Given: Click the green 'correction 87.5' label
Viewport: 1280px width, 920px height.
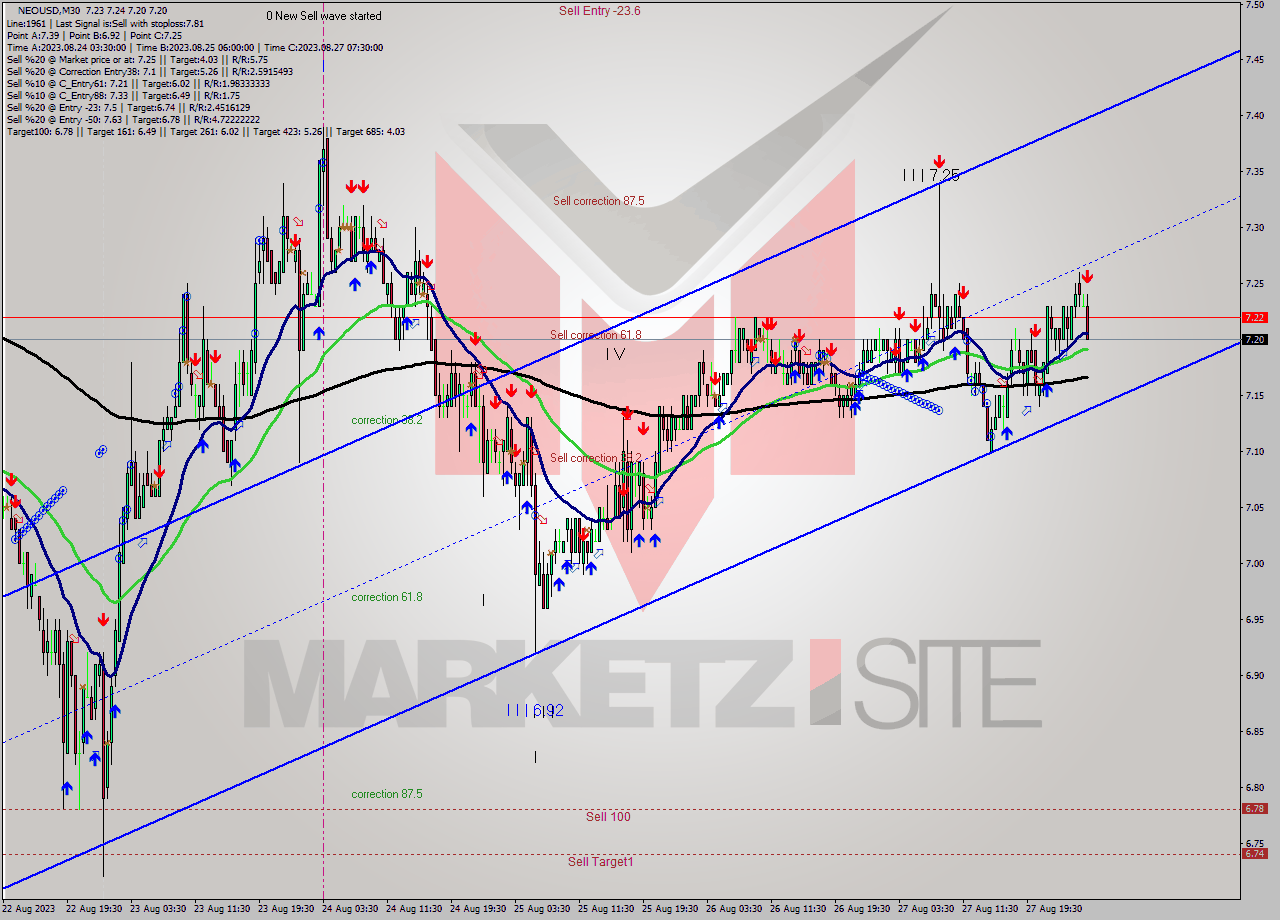Looking at the screenshot, I should click(387, 794).
